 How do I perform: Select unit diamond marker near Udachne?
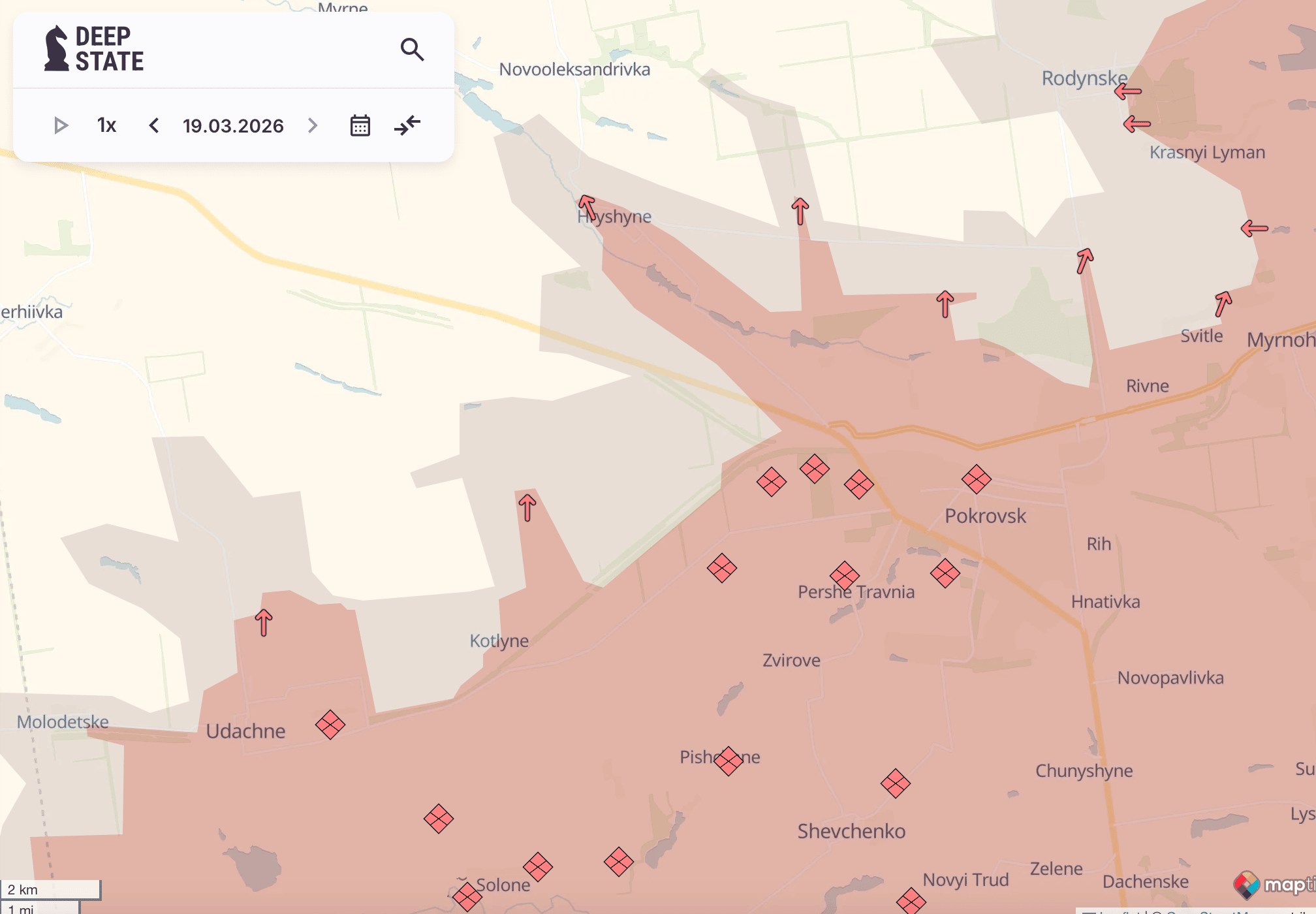click(x=330, y=725)
